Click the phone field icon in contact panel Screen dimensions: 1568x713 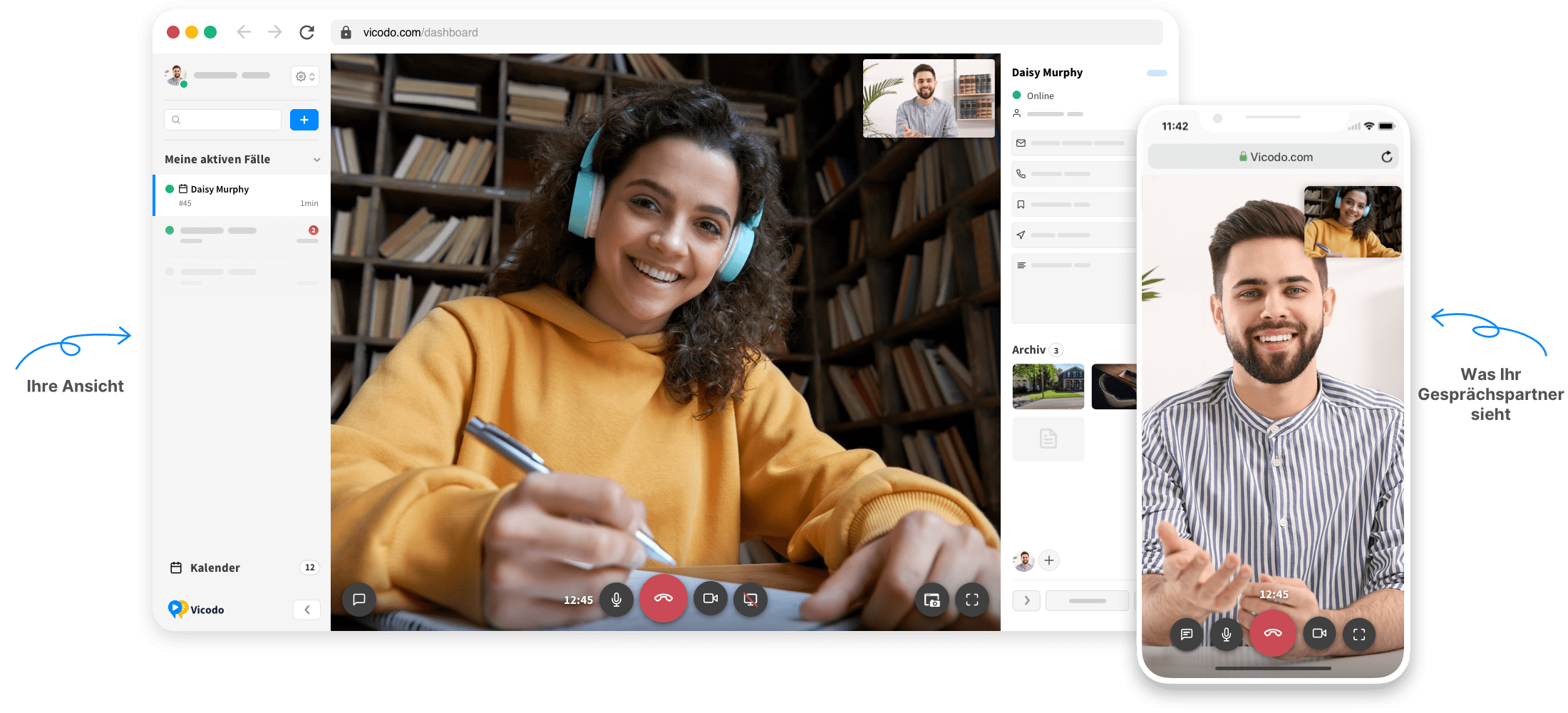pos(1021,174)
